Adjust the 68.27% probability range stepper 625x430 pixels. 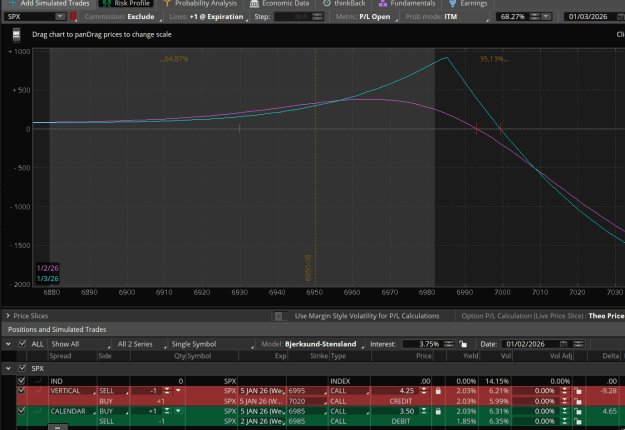(535, 17)
